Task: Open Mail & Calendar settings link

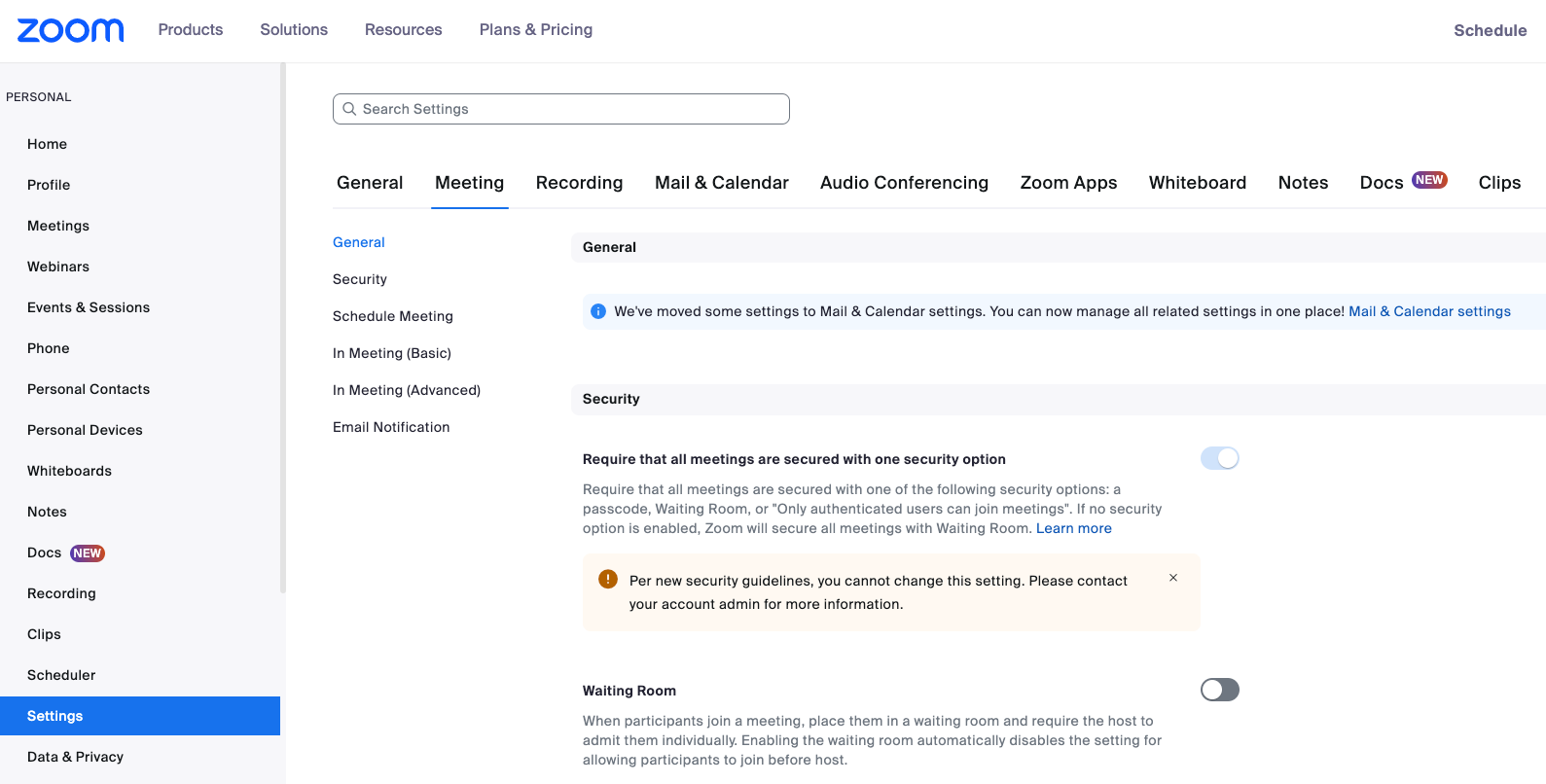Action: [1430, 311]
